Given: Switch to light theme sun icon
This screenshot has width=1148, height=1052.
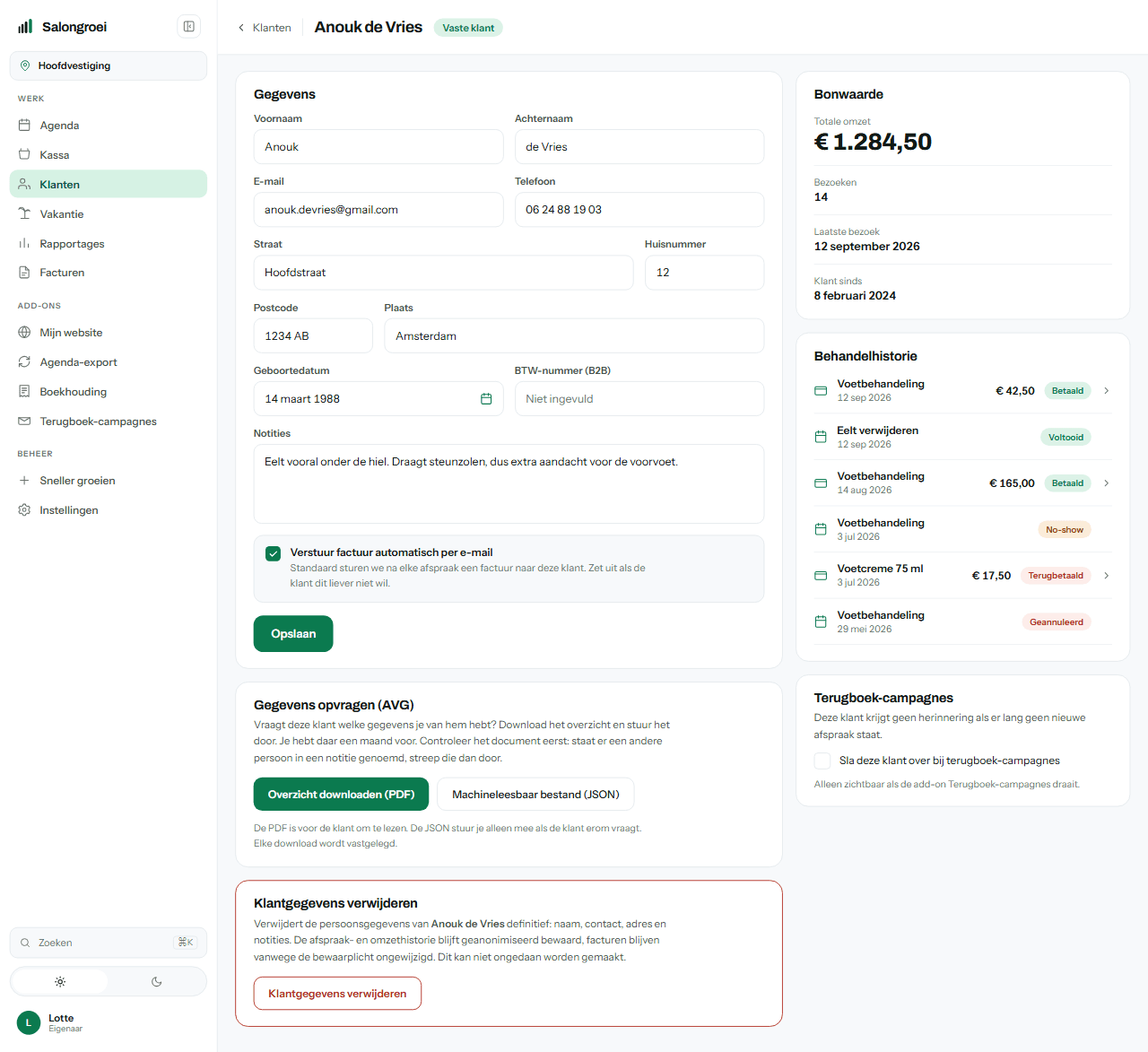Looking at the screenshot, I should click(x=60, y=982).
